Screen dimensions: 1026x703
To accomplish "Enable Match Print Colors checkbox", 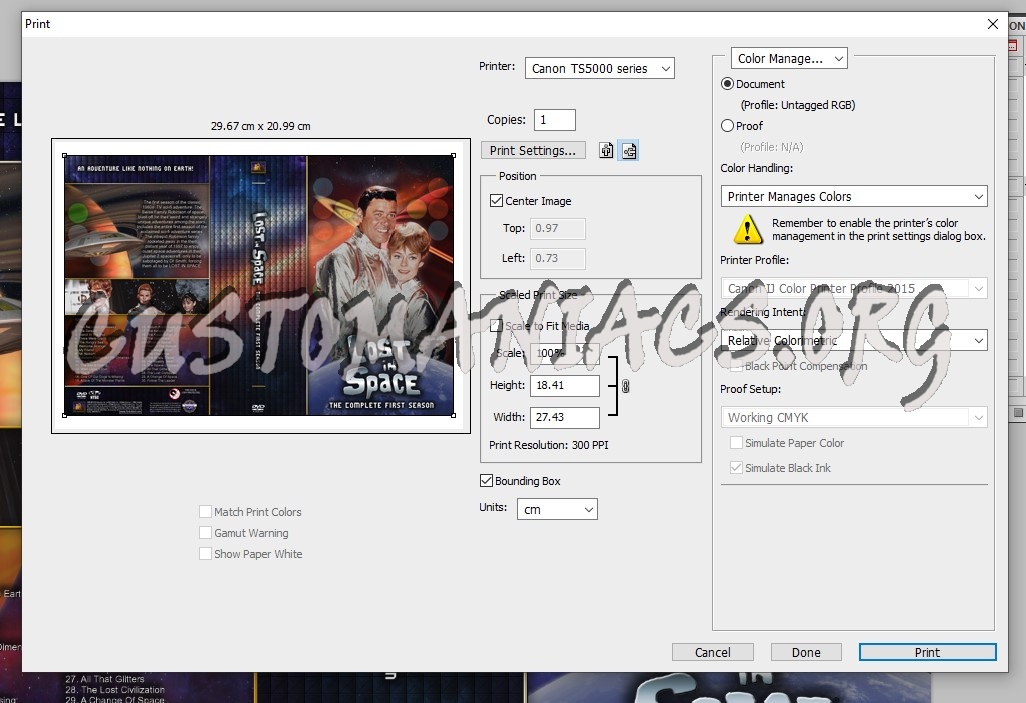I will 205,512.
